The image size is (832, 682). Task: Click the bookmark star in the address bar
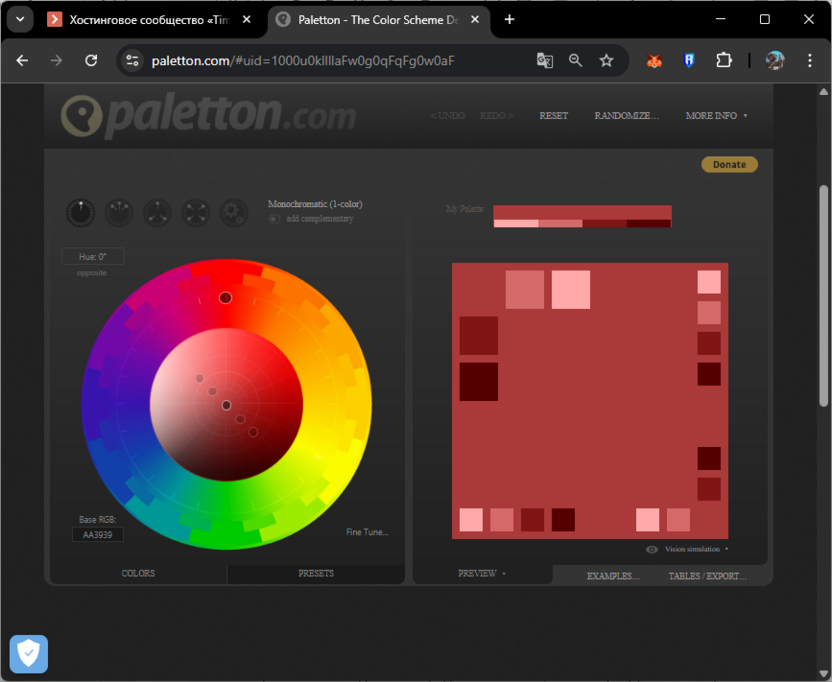tap(606, 60)
